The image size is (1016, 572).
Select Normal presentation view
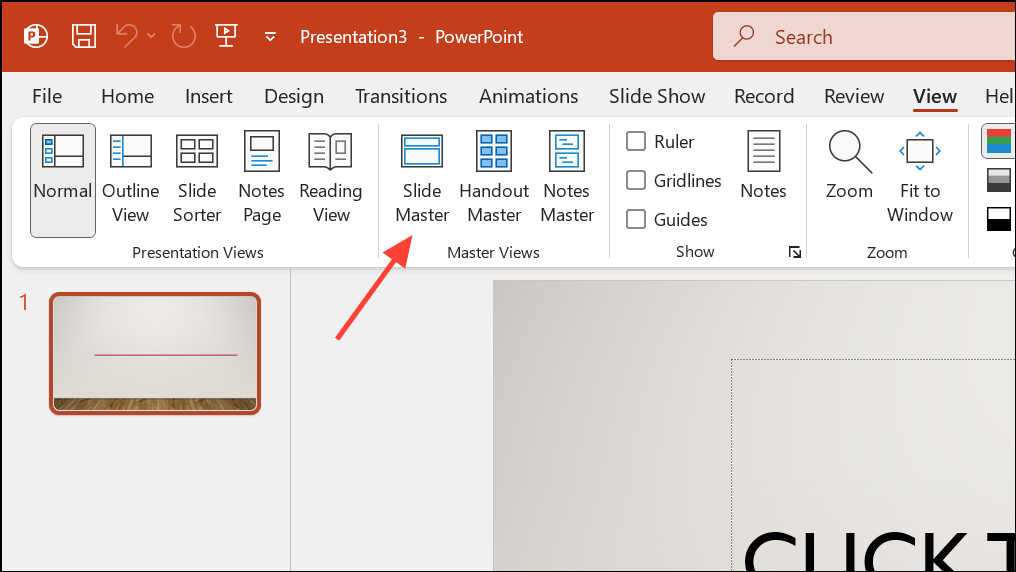(x=63, y=180)
